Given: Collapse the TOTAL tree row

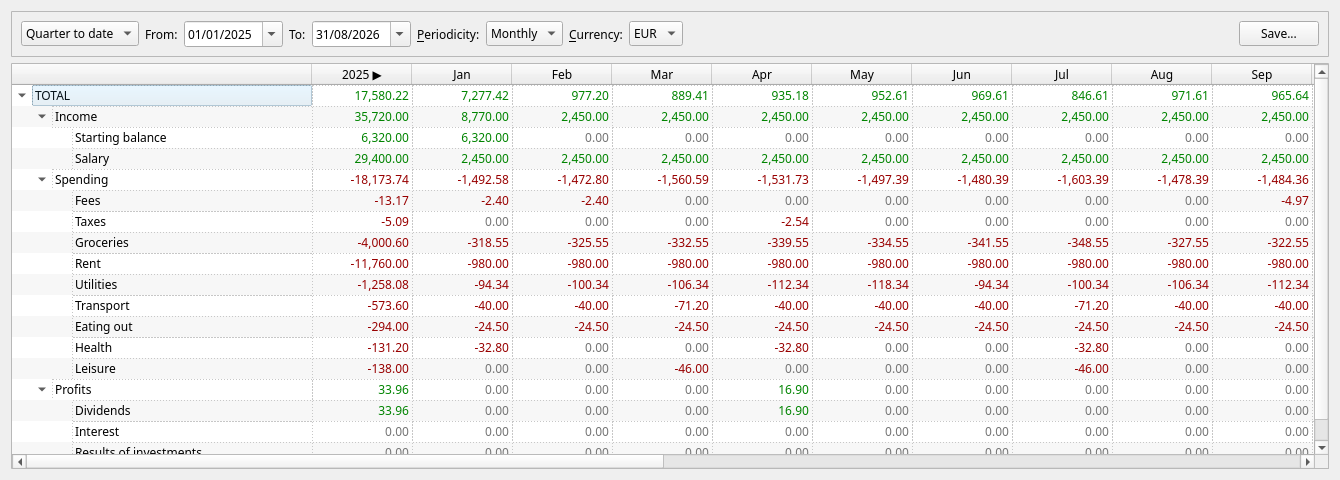Looking at the screenshot, I should click(x=22, y=95).
